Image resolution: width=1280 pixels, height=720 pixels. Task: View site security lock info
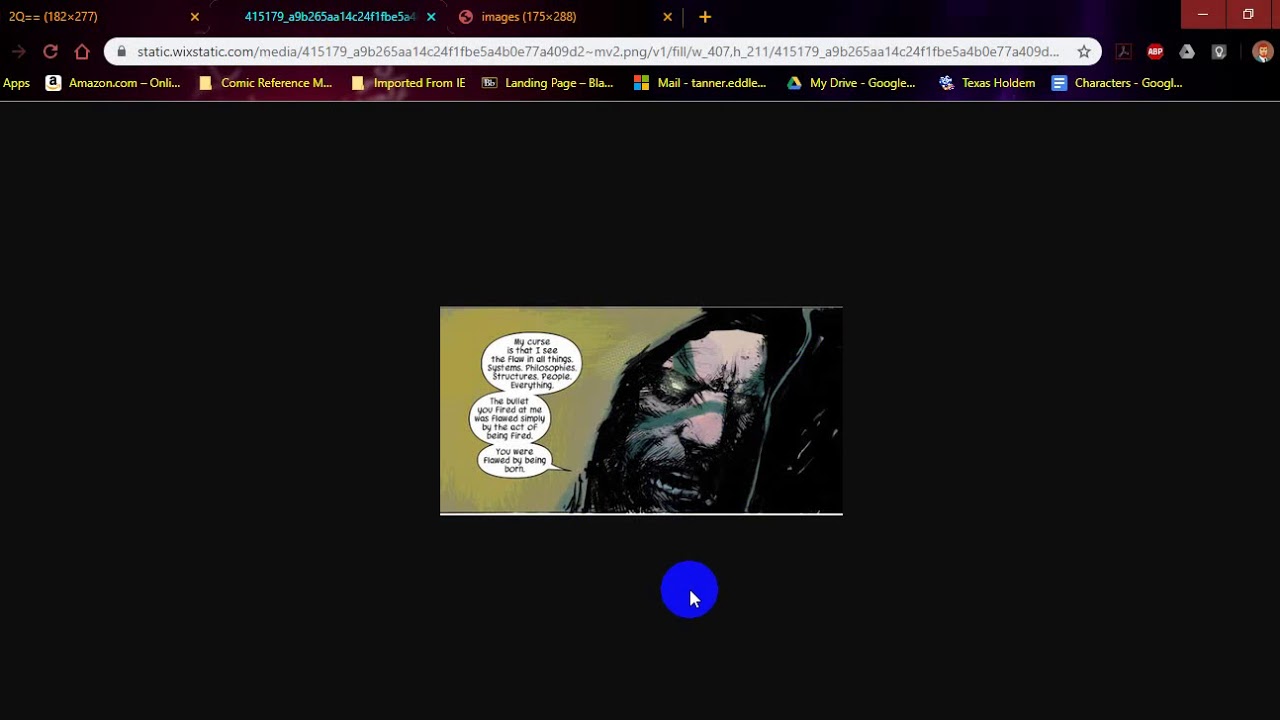(122, 52)
